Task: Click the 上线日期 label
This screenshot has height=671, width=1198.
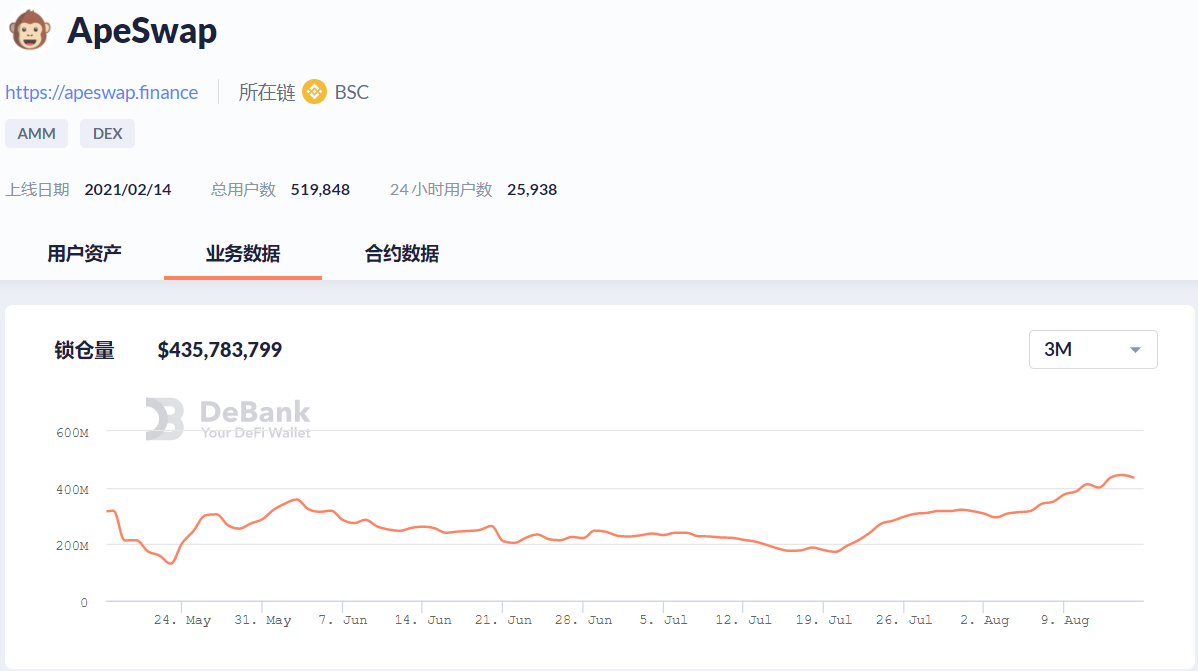Action: (x=37, y=190)
